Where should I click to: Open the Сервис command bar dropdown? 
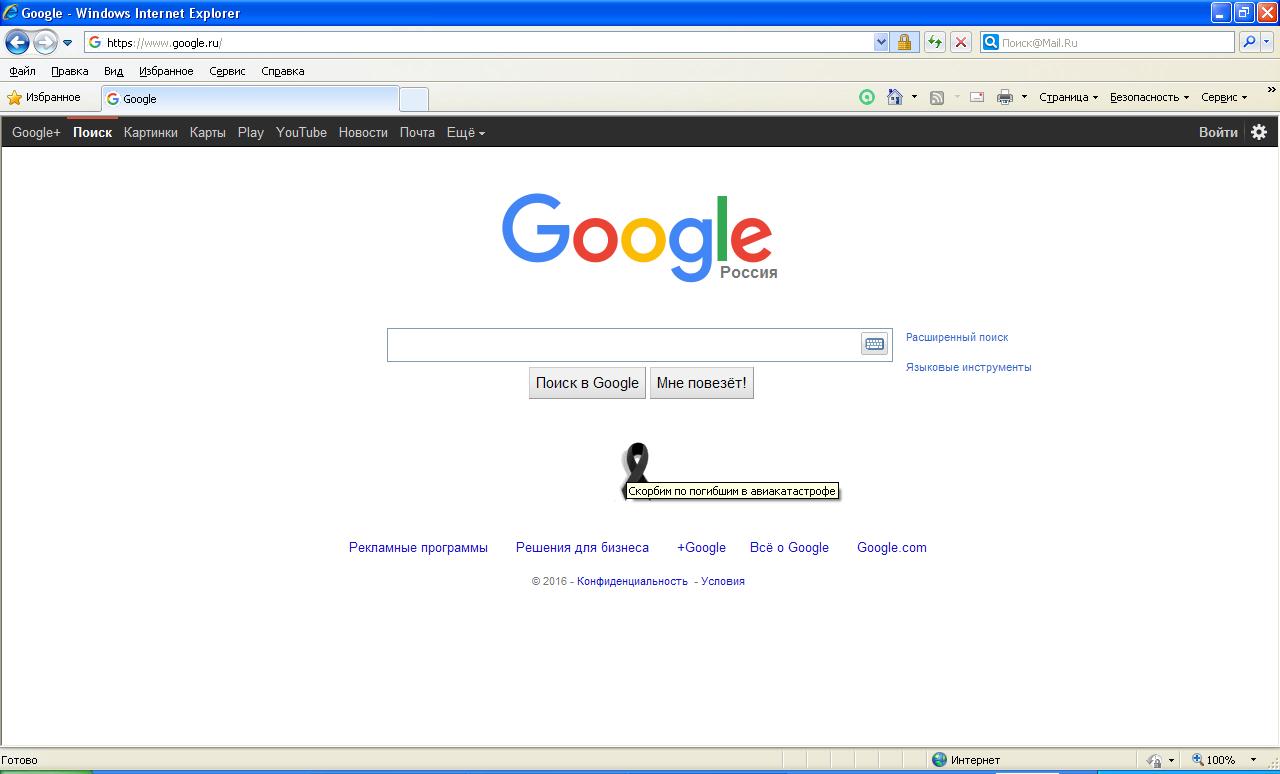point(1224,97)
